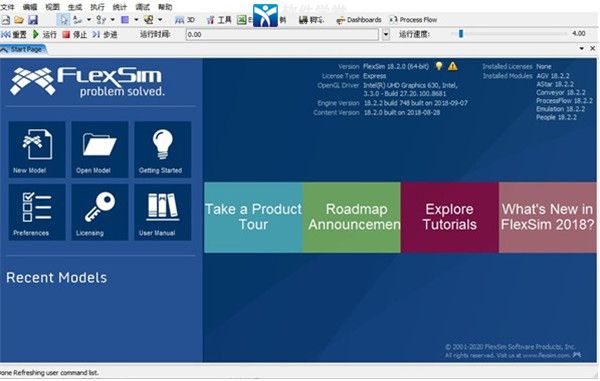600x381 pixels.
Task: Click the Explore Tutorials tile
Action: pyautogui.click(x=450, y=217)
